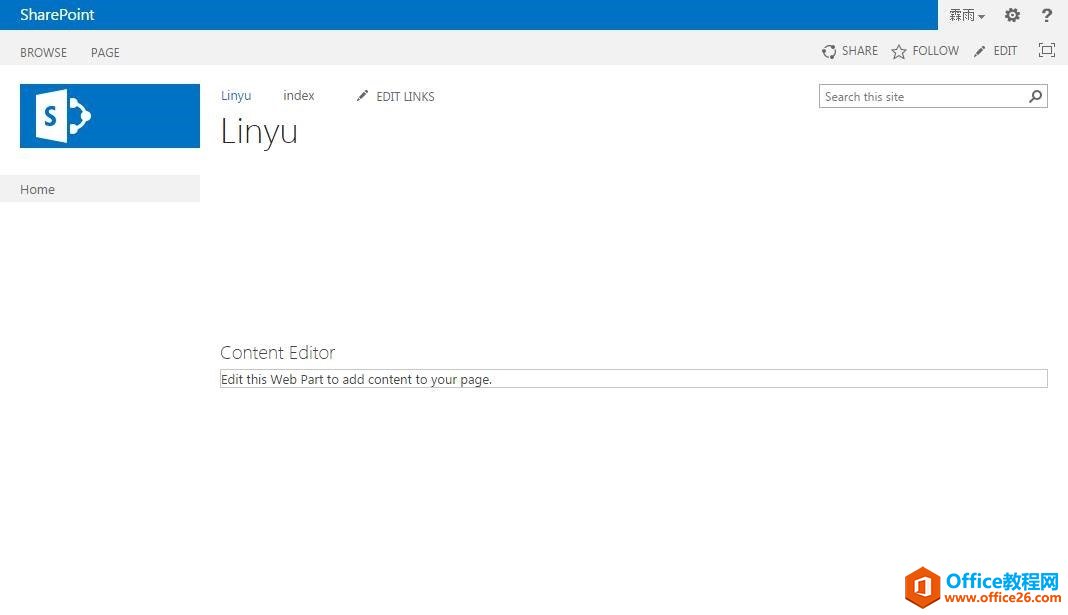Click inside the Search this site box
This screenshot has height=615, width=1068.
click(x=910, y=96)
